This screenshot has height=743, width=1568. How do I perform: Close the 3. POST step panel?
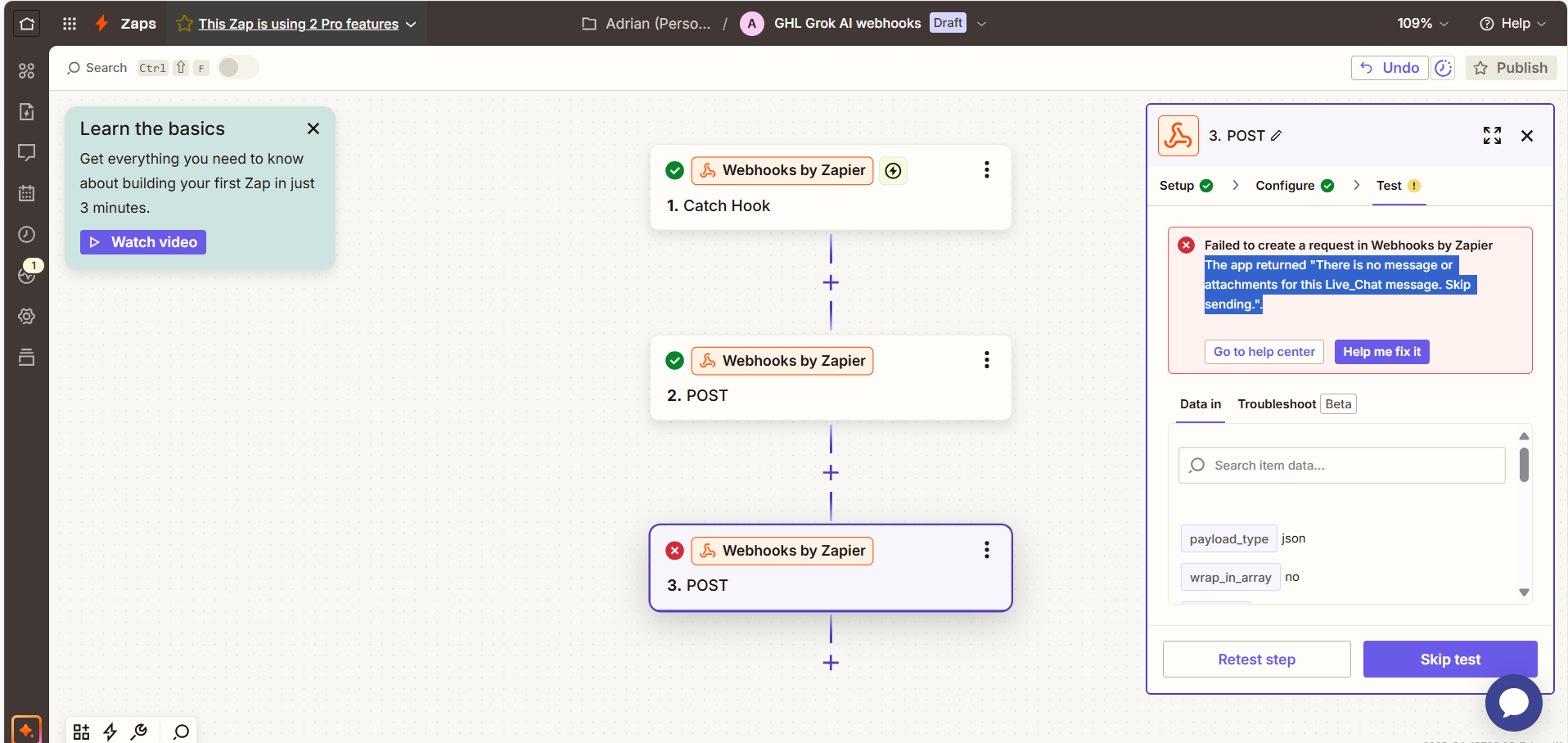pos(1527,136)
